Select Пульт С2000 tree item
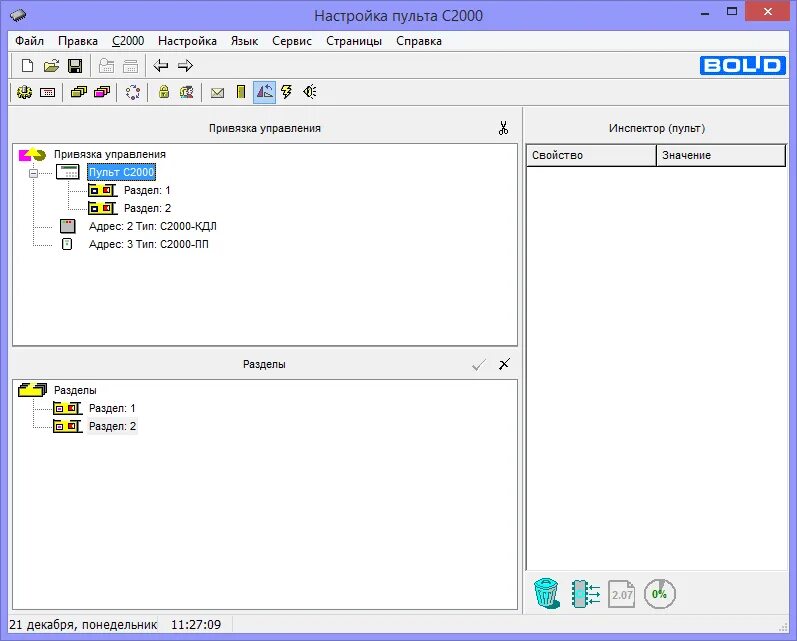Screen dimensions: 797x641 pos(121,172)
